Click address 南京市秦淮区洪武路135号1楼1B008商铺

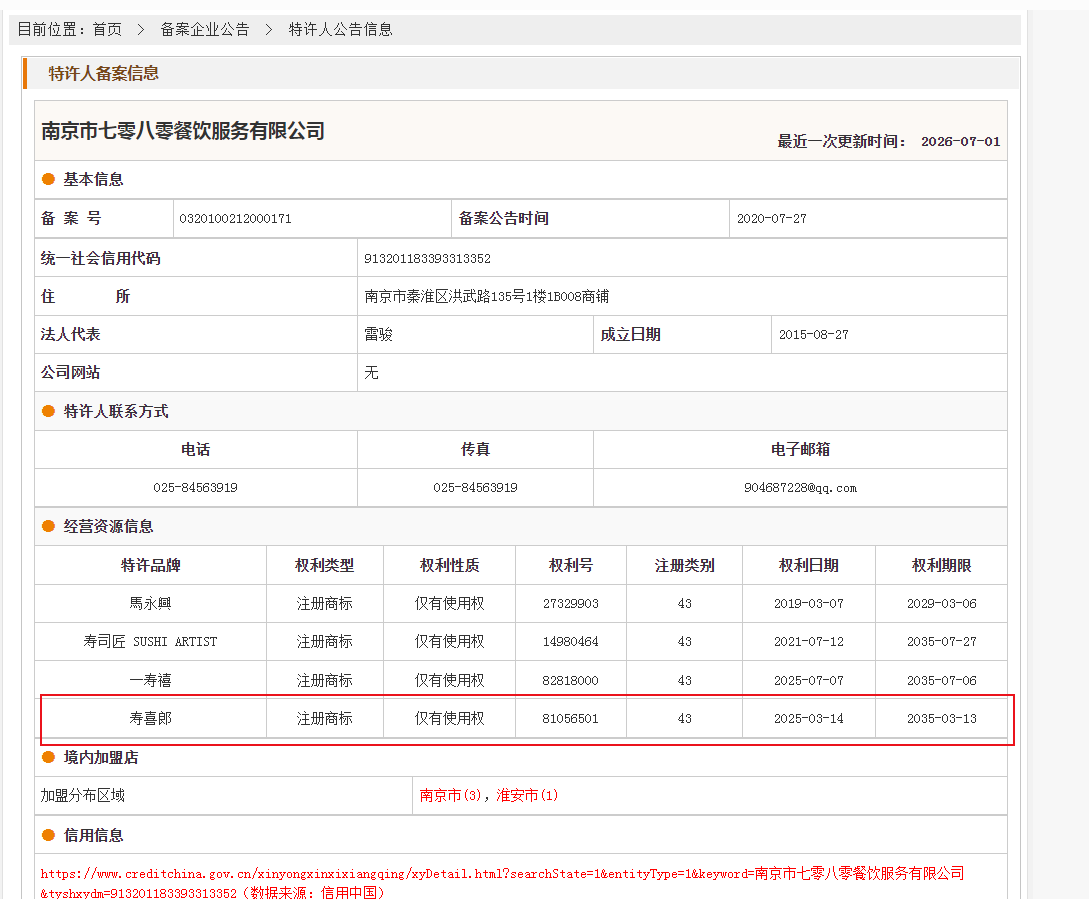pyautogui.click(x=486, y=297)
